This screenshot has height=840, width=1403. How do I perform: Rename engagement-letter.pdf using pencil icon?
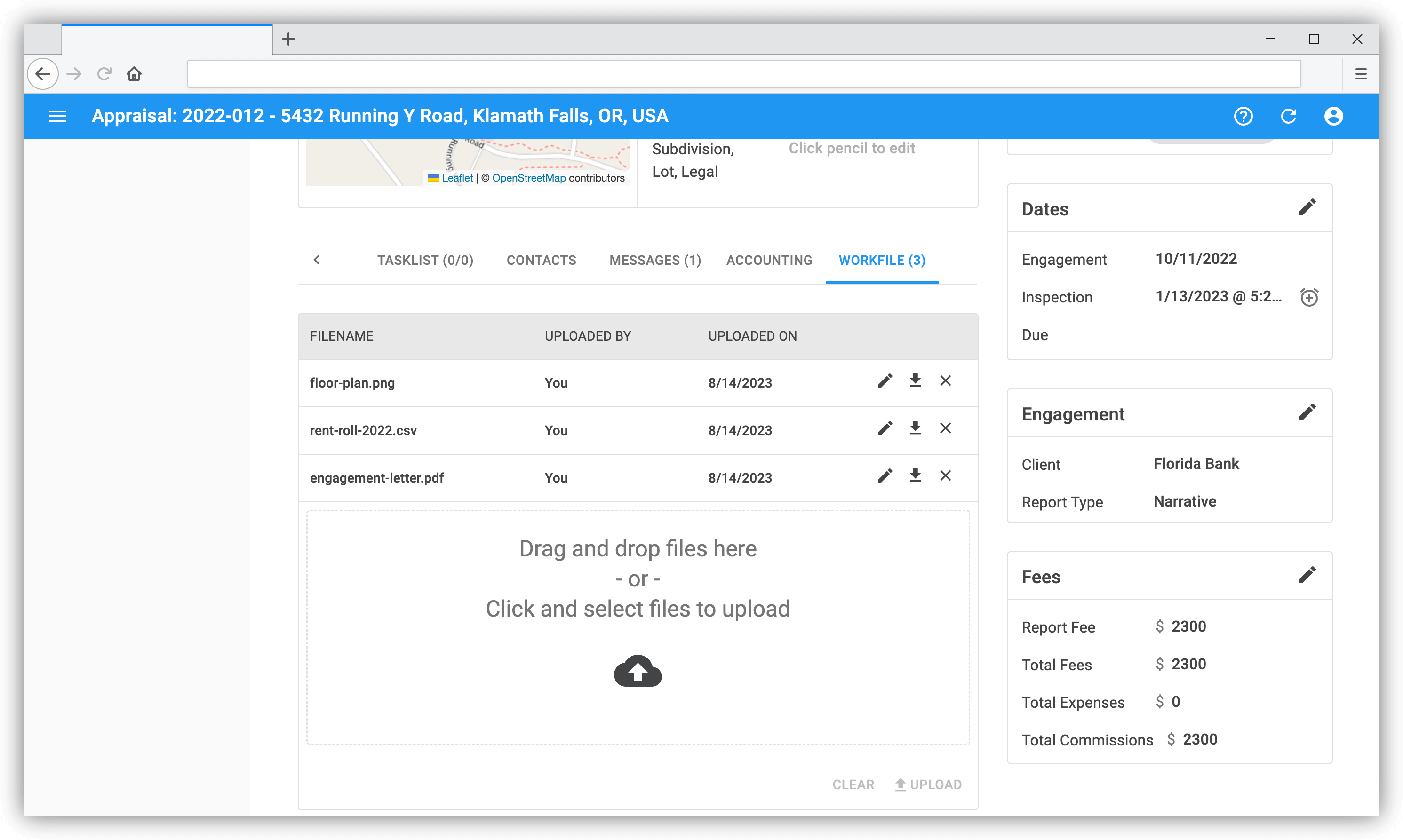[x=885, y=476]
